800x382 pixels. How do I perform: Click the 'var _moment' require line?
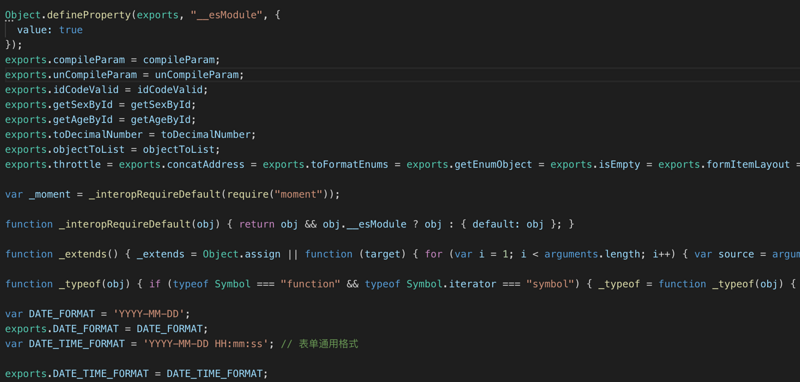click(172, 195)
